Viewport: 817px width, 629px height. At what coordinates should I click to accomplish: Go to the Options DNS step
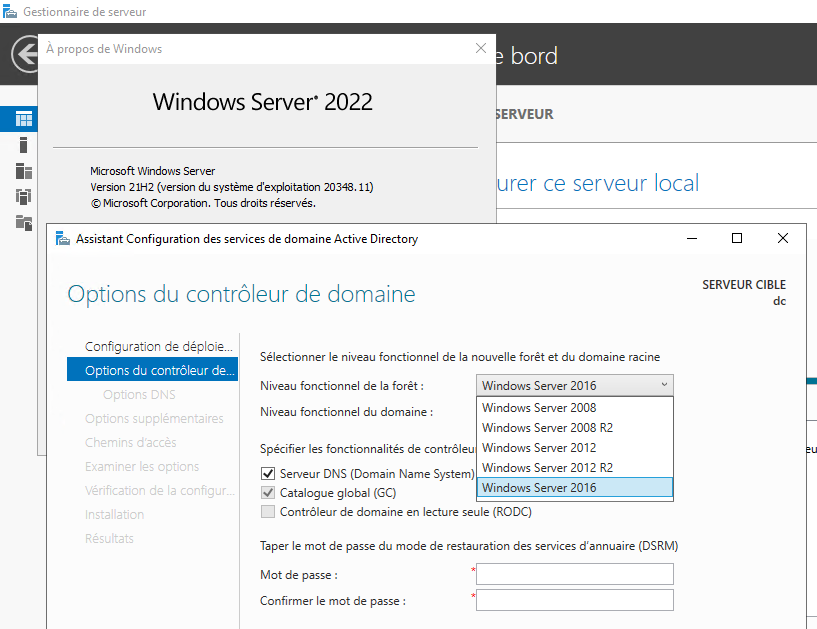tap(139, 394)
